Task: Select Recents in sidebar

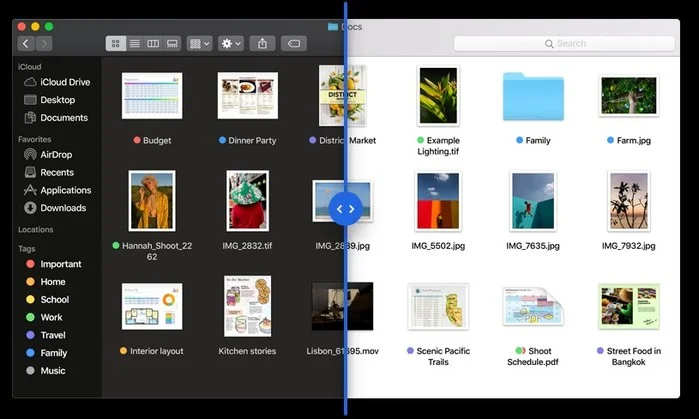Action: pyautogui.click(x=49, y=173)
